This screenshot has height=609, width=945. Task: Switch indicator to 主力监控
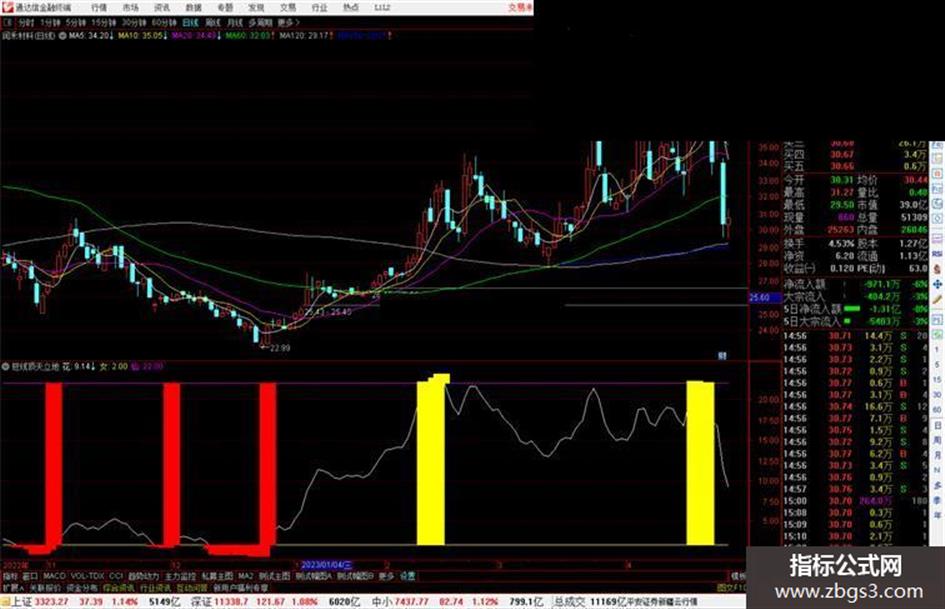click(180, 576)
